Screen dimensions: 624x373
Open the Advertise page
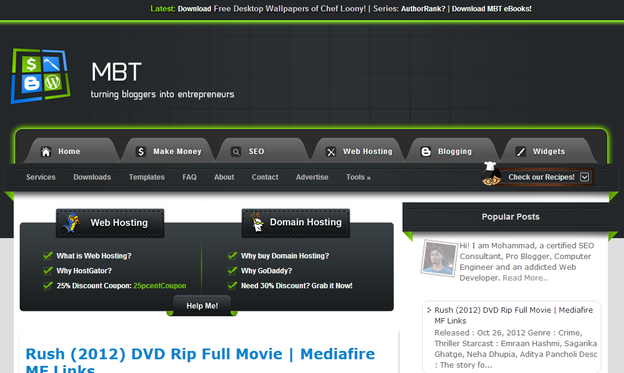(312, 177)
